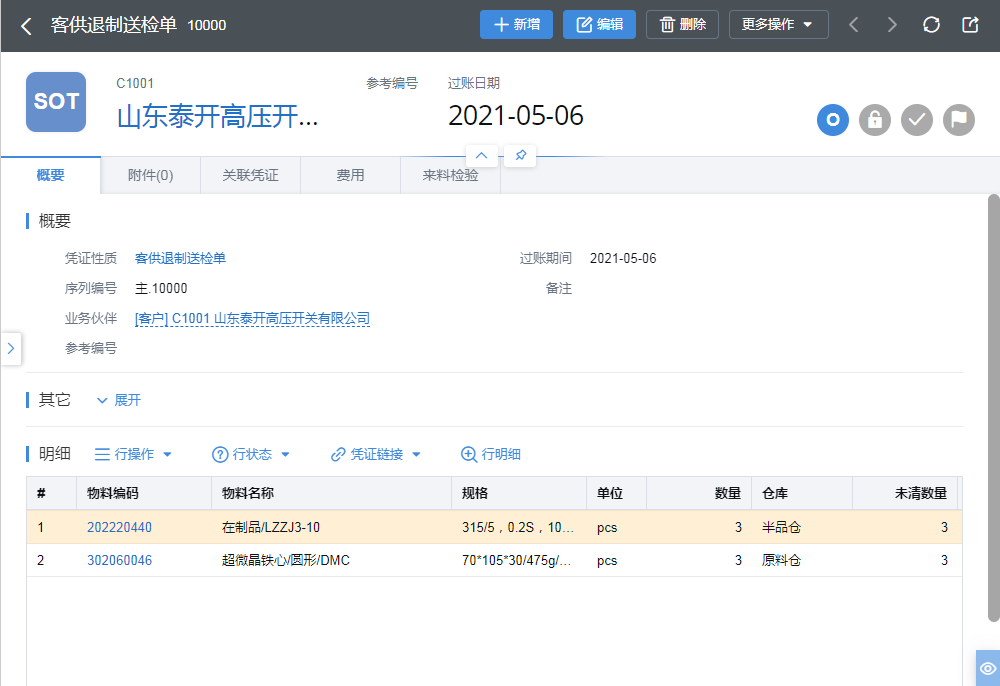Click the SOT document badge

pyautogui.click(x=56, y=102)
